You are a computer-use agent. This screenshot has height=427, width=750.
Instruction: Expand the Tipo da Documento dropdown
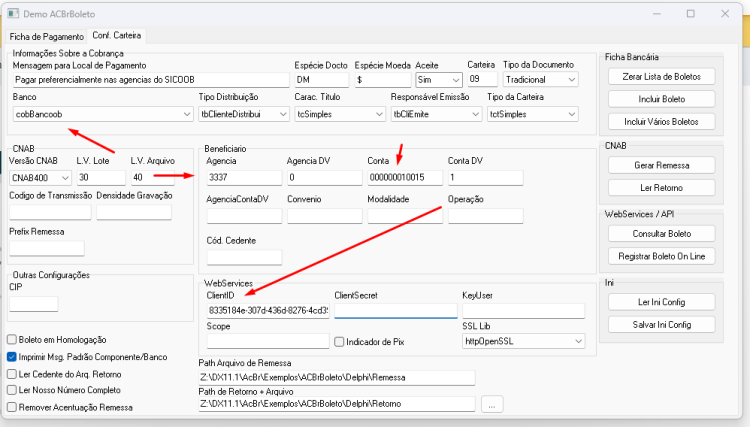540,80
